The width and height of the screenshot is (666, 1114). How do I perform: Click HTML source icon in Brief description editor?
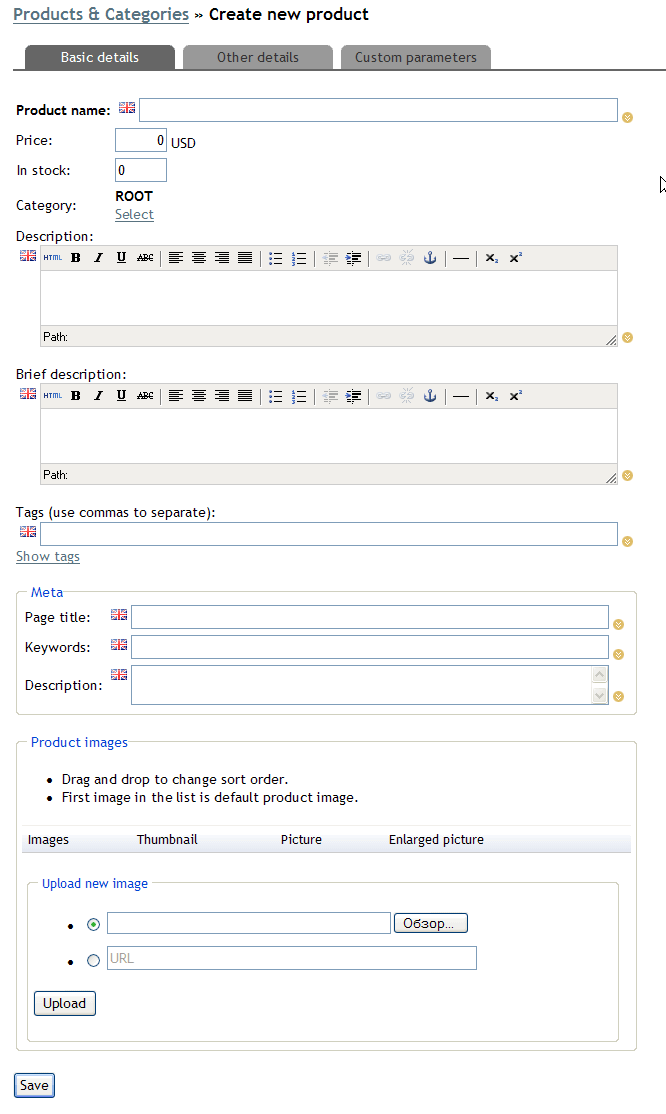[x=52, y=396]
